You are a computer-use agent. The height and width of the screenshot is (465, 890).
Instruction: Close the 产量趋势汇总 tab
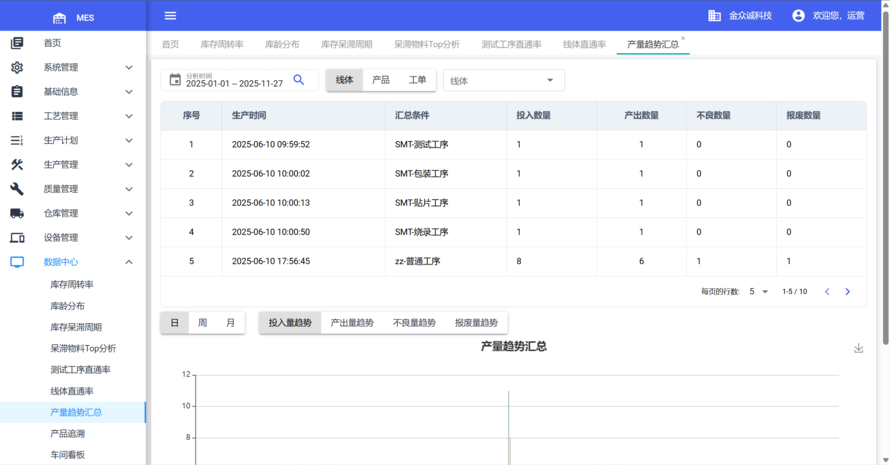pos(683,39)
